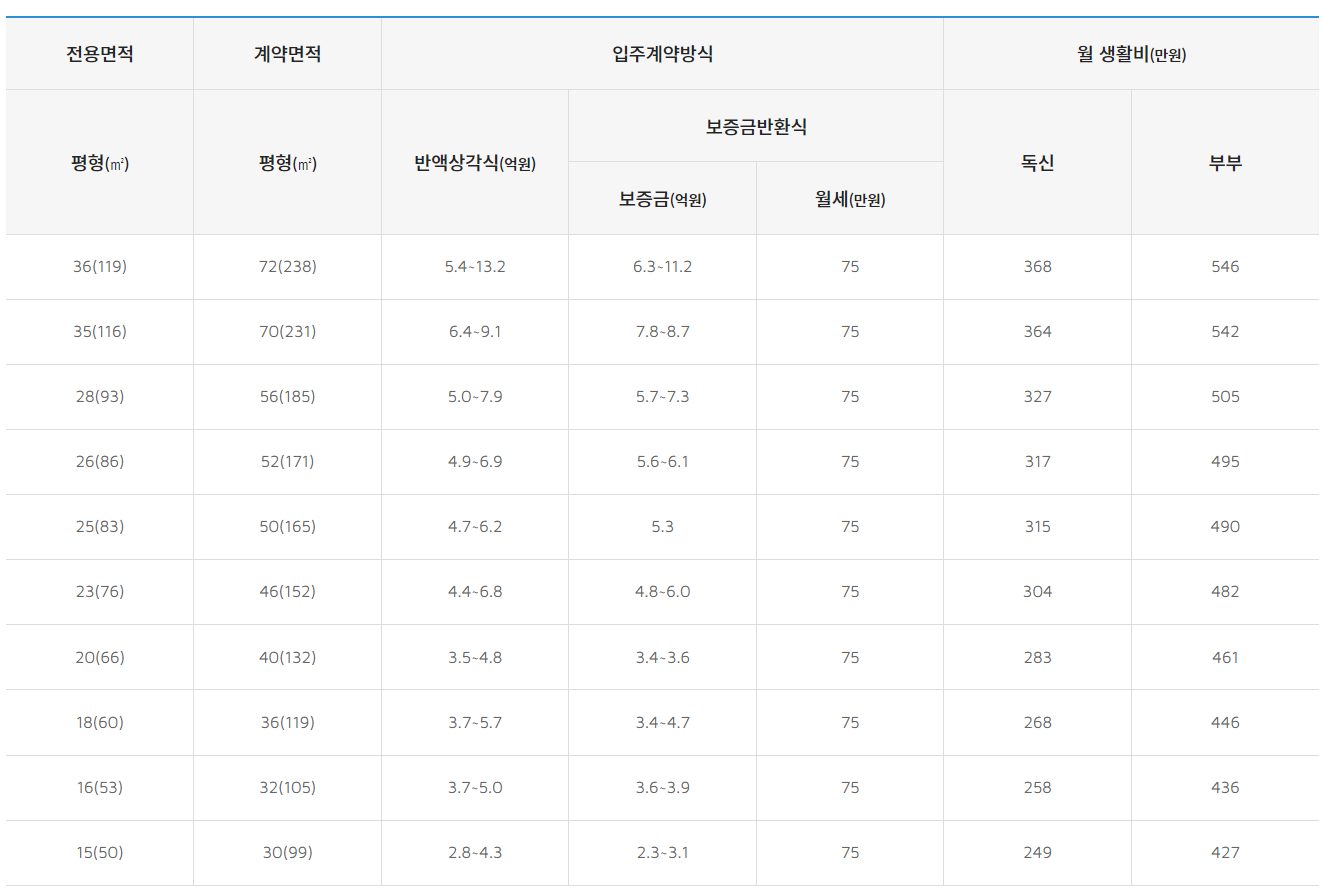Select the 전용면적 column header
This screenshot has width=1326, height=892.
point(100,54)
